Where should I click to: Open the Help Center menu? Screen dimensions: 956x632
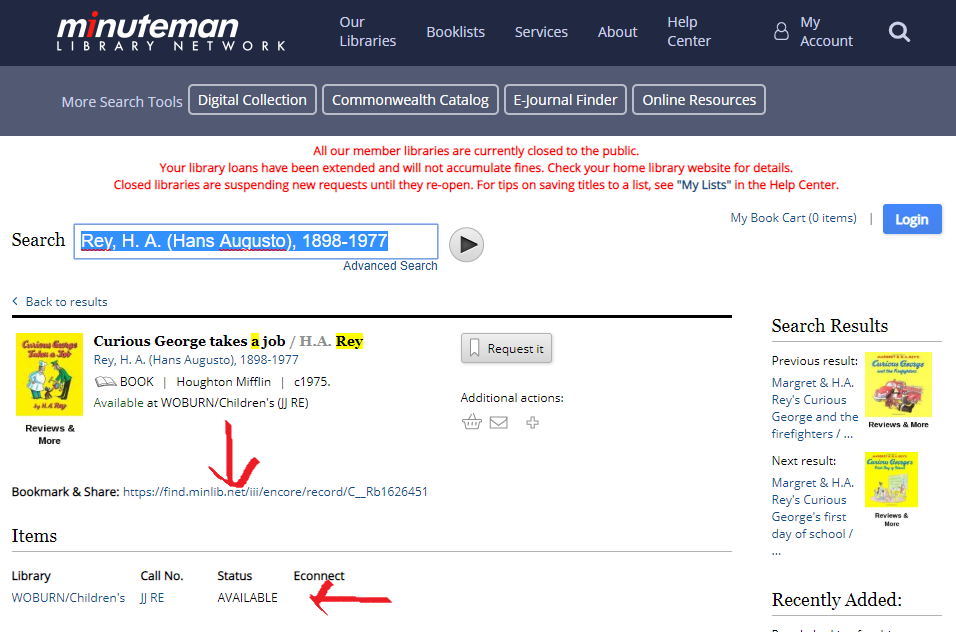(689, 32)
